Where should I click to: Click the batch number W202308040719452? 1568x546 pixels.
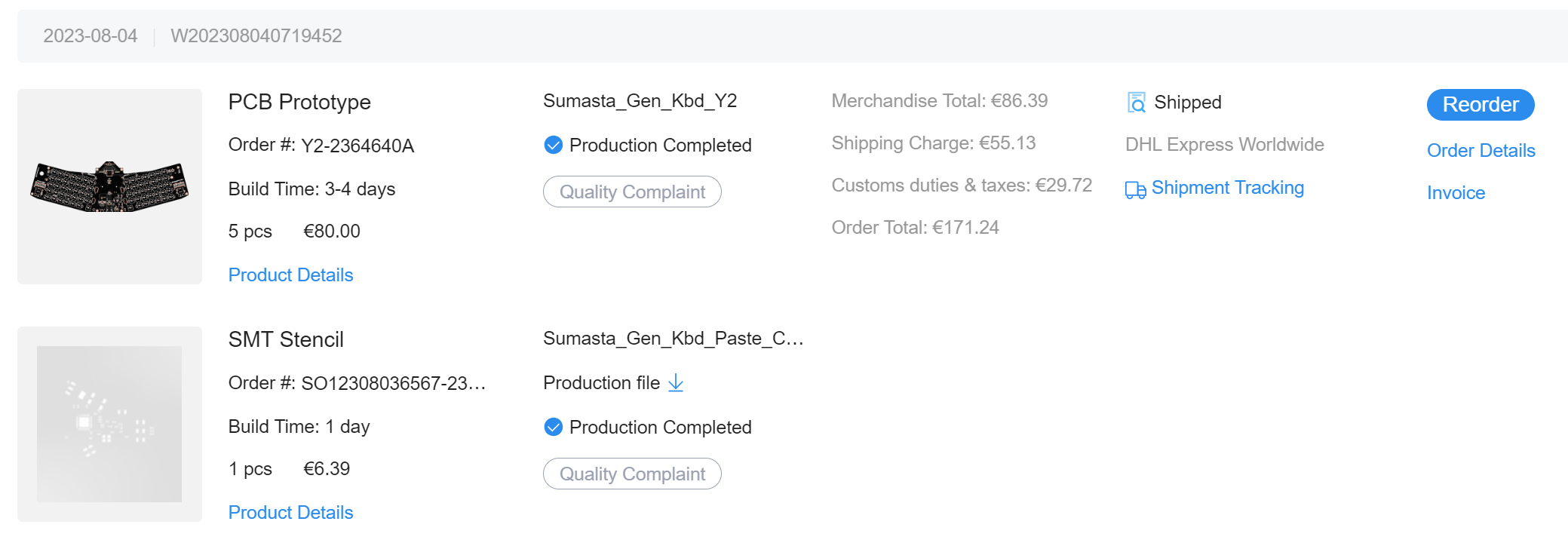(256, 36)
